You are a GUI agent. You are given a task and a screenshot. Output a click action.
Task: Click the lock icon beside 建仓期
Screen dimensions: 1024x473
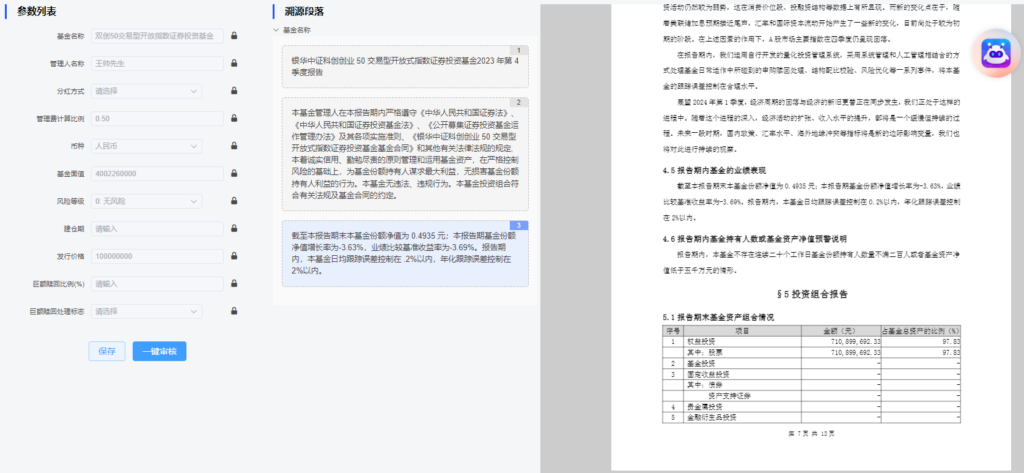coord(234,229)
